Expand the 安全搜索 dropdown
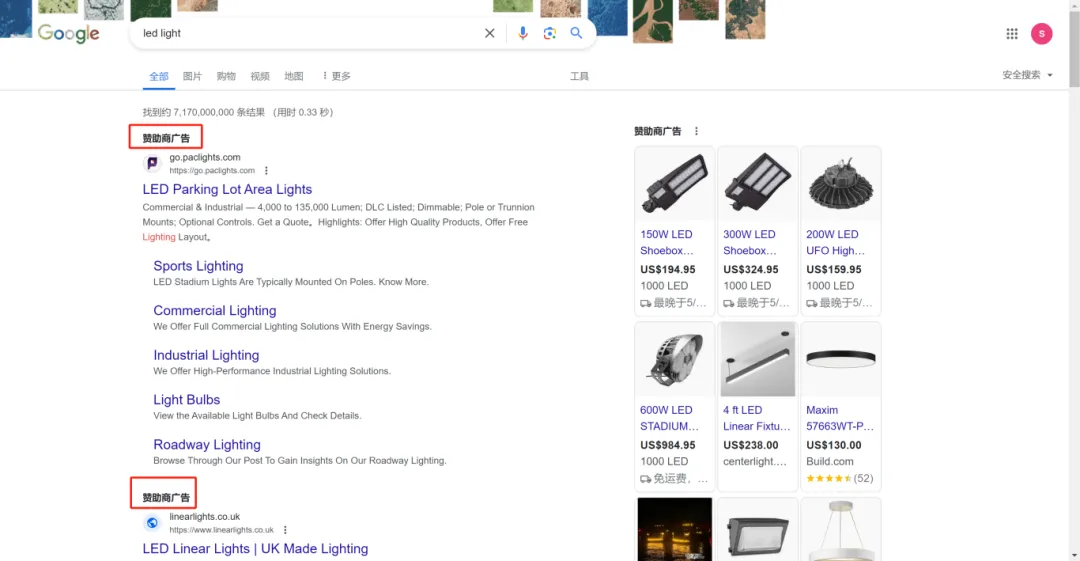 click(x=1027, y=75)
